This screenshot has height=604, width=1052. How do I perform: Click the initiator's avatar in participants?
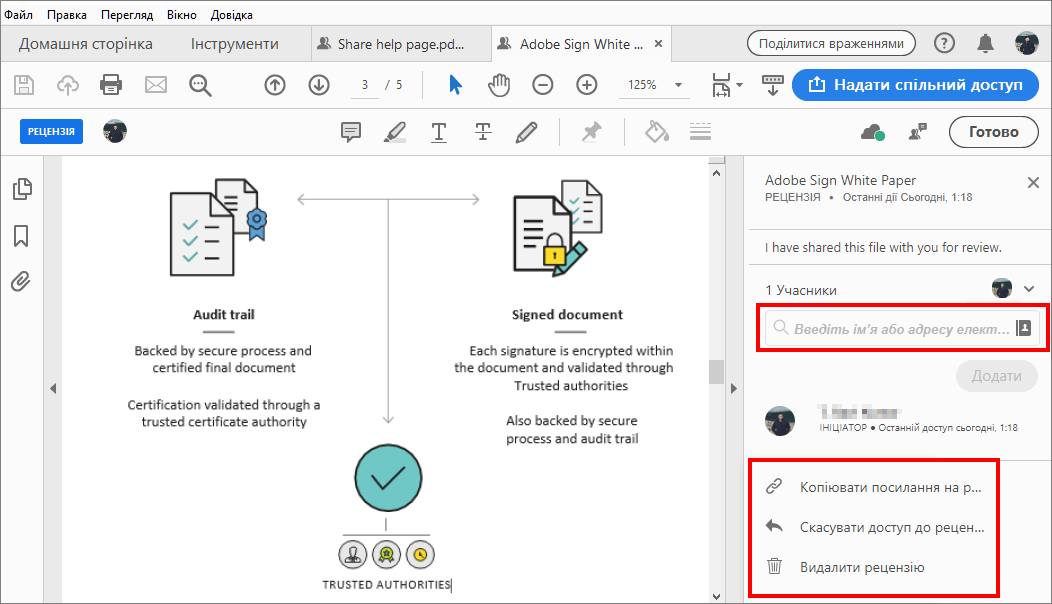point(780,421)
